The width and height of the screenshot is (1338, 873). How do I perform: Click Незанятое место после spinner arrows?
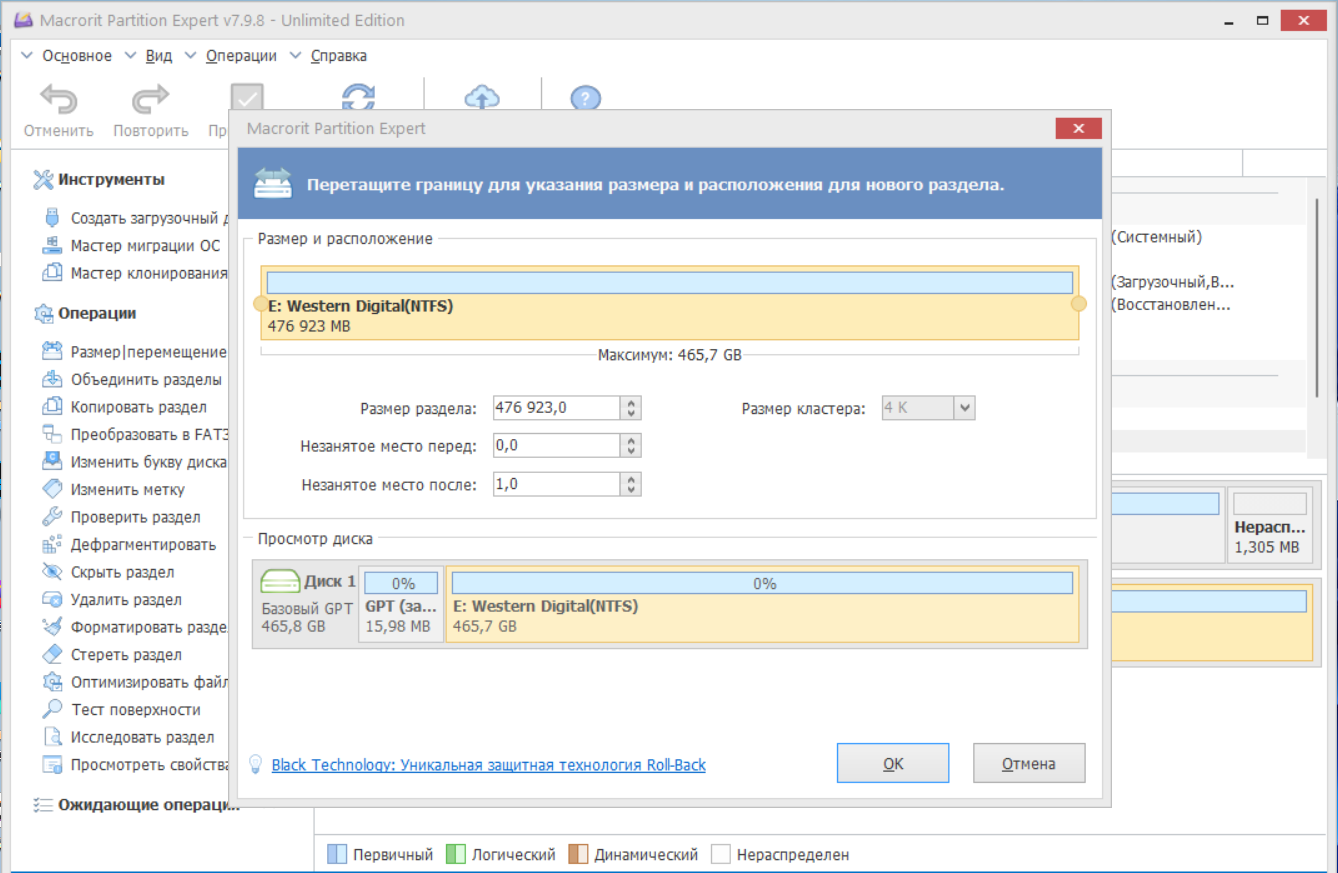coord(631,484)
